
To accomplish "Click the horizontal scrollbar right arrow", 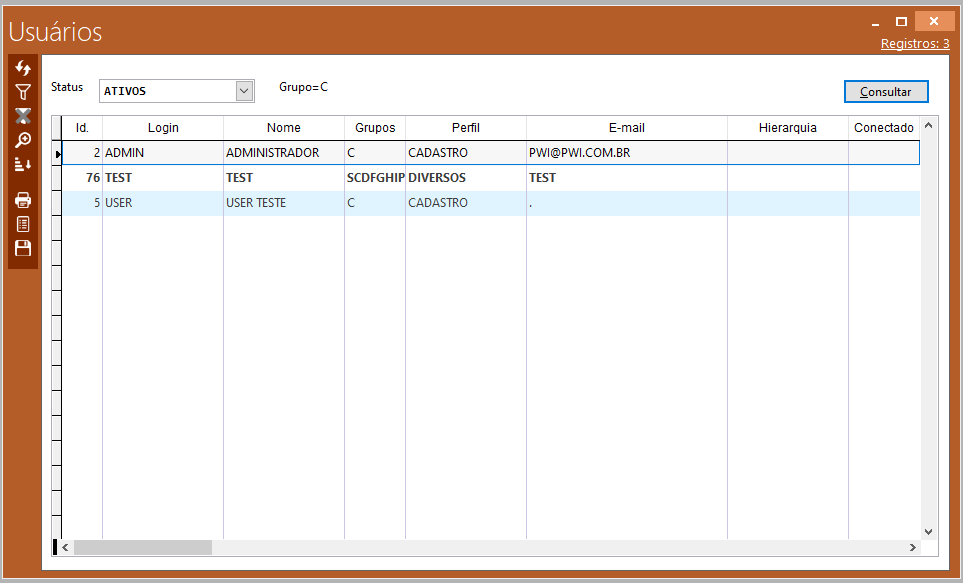I will coord(912,548).
